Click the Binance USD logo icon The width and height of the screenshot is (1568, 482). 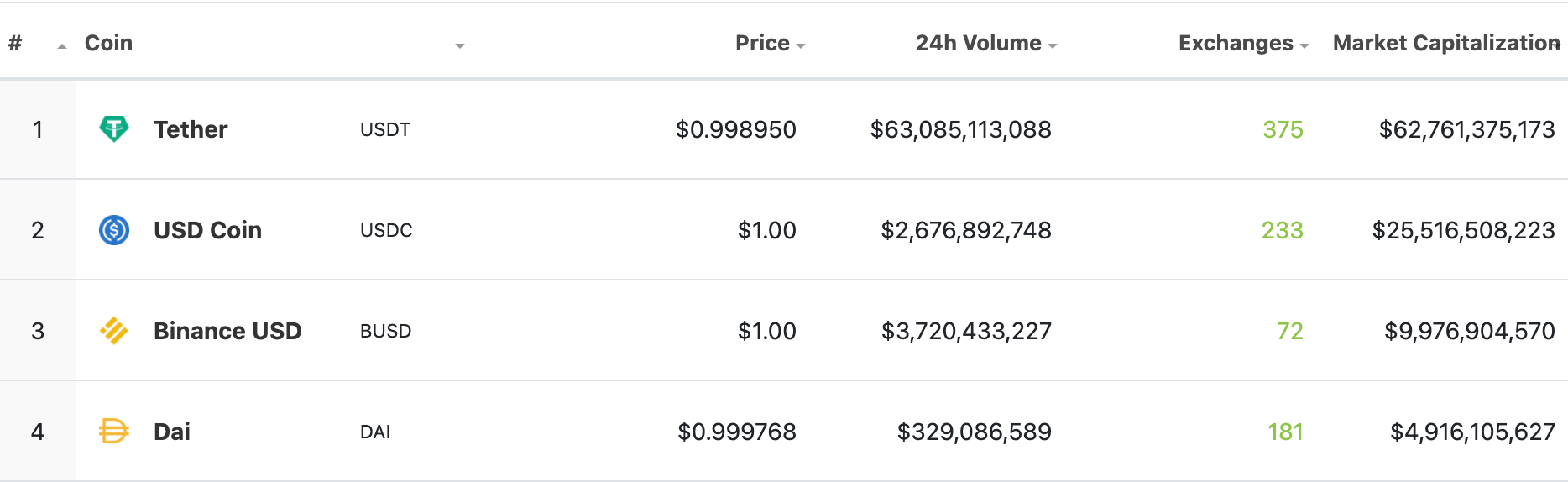point(114,331)
